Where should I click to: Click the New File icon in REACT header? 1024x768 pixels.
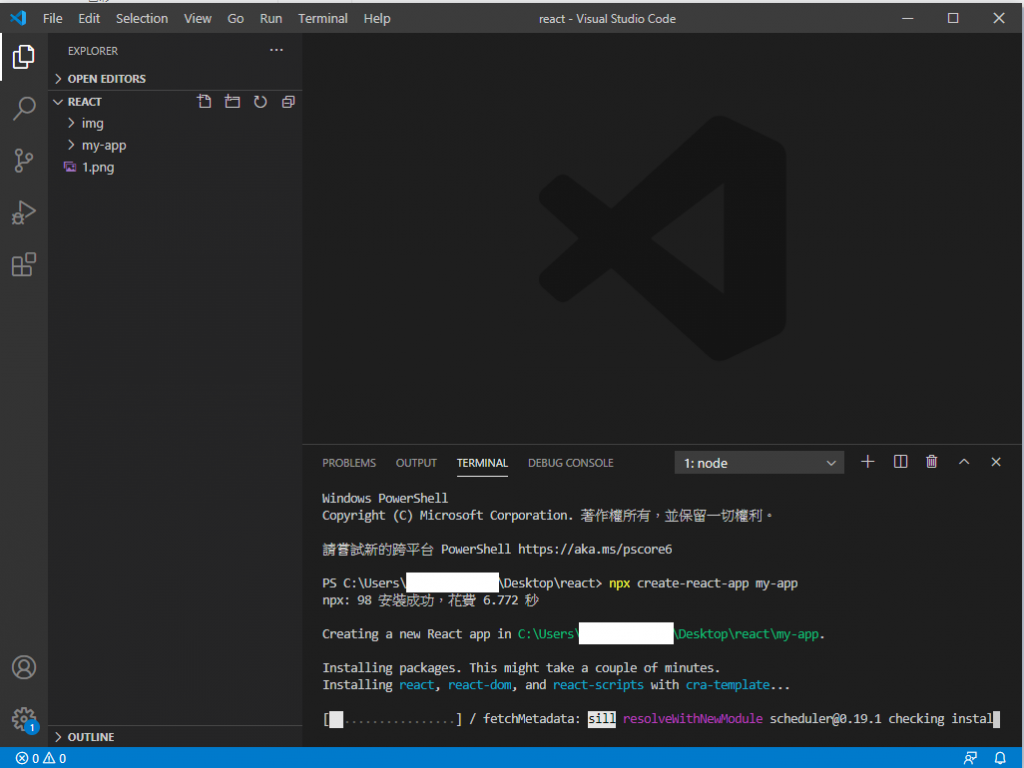tap(204, 102)
